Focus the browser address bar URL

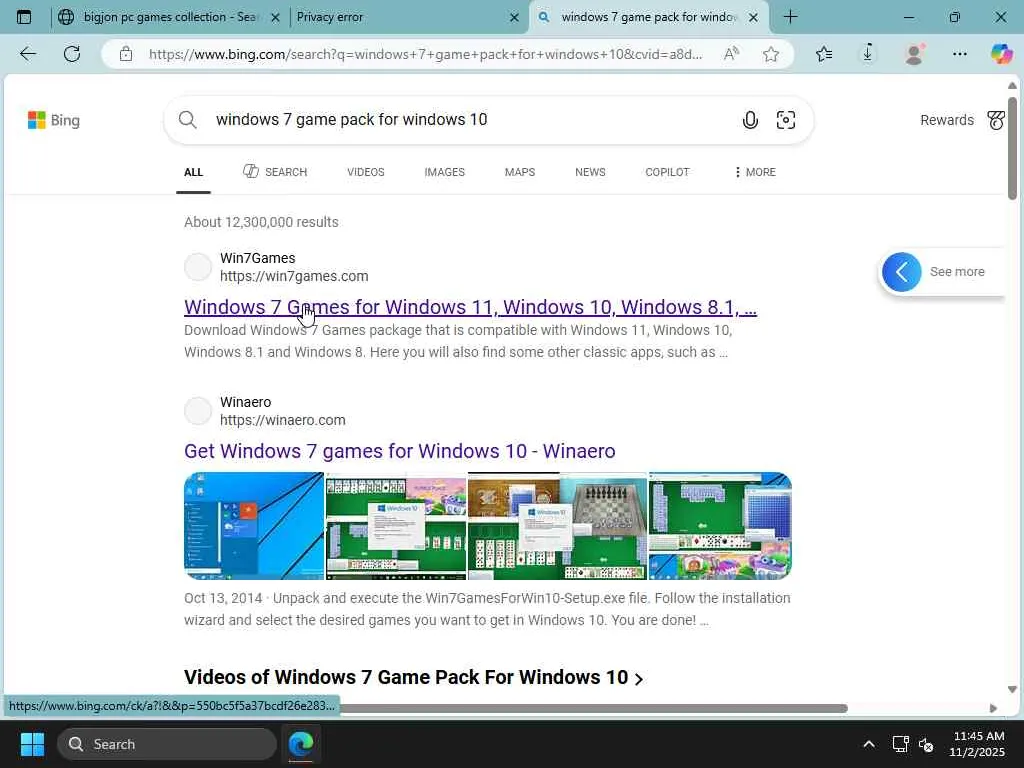[x=425, y=54]
